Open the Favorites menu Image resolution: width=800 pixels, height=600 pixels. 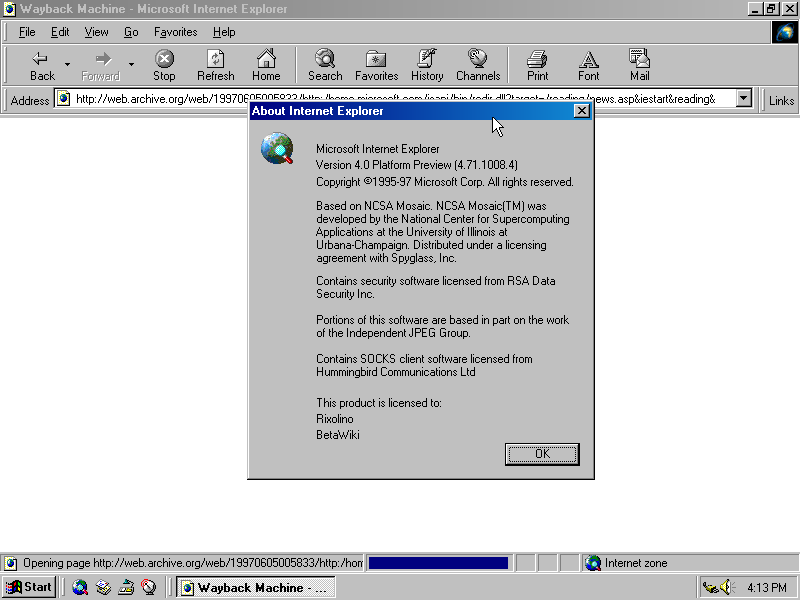coord(176,32)
